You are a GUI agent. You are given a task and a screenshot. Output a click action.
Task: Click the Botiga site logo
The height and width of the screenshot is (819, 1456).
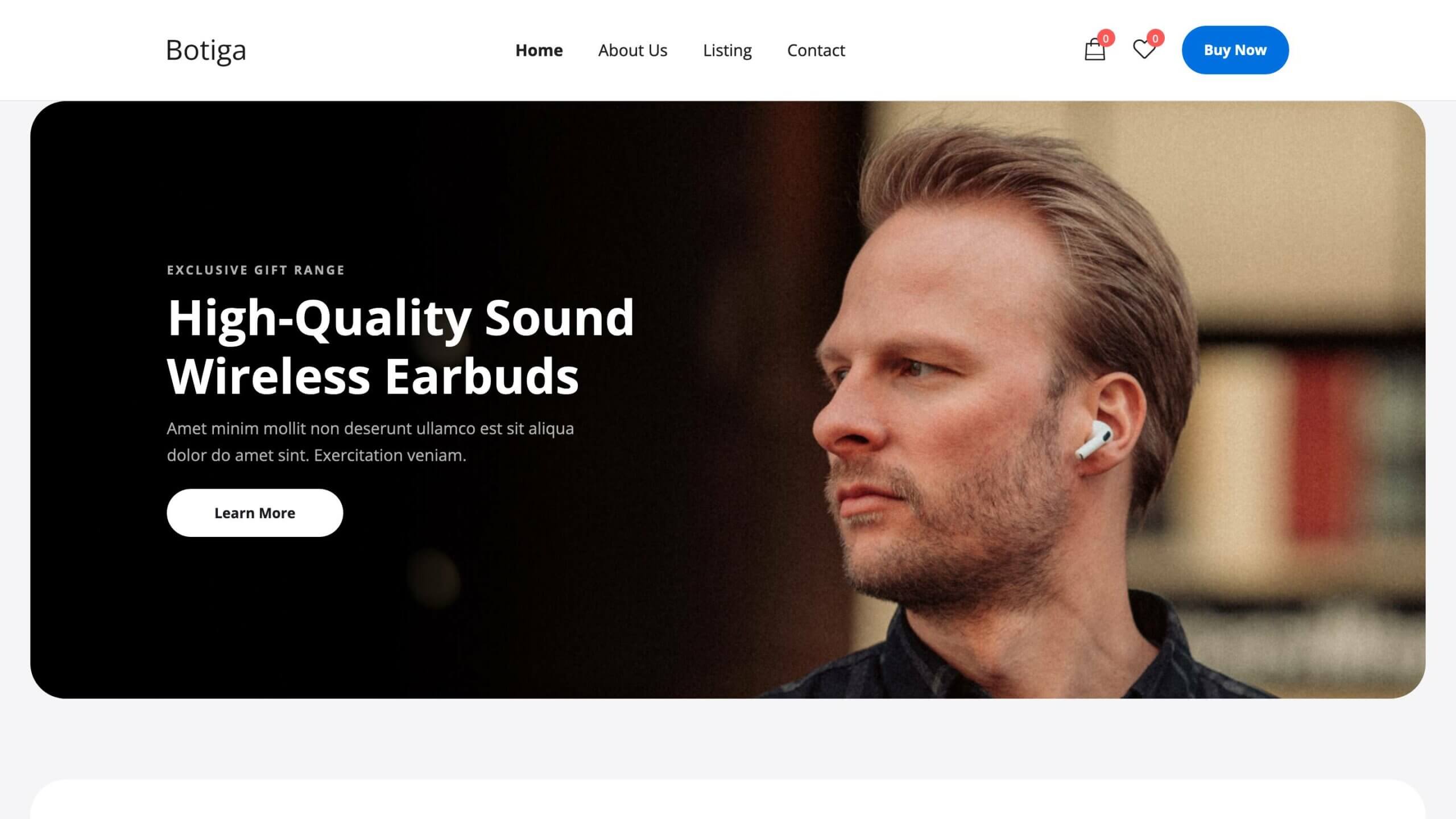tap(206, 50)
